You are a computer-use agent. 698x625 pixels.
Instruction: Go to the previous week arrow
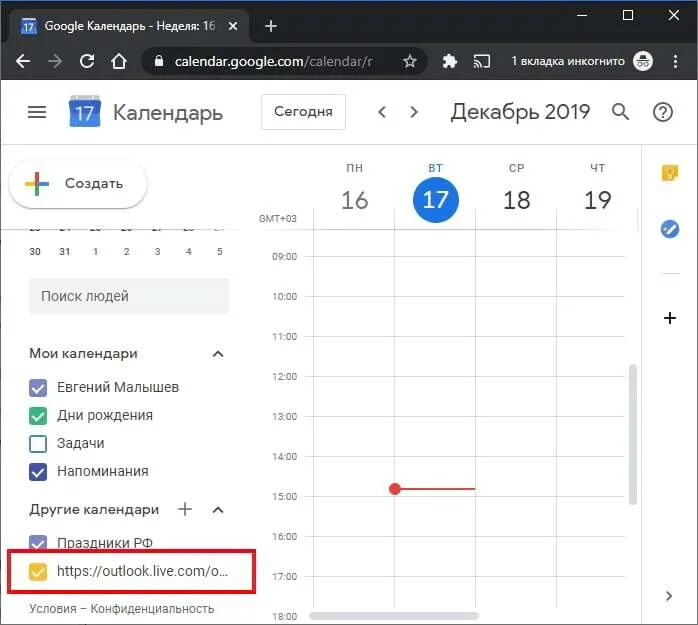[x=381, y=112]
